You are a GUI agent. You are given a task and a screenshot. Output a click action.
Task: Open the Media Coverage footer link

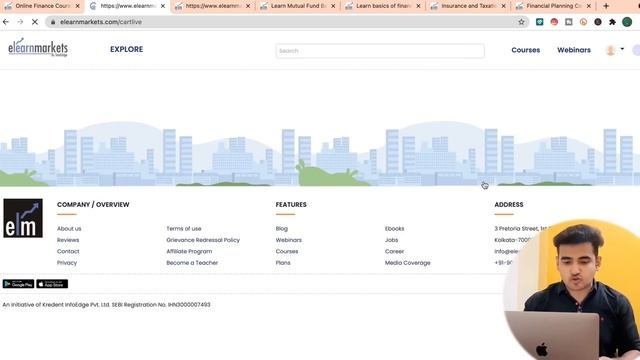coord(407,263)
